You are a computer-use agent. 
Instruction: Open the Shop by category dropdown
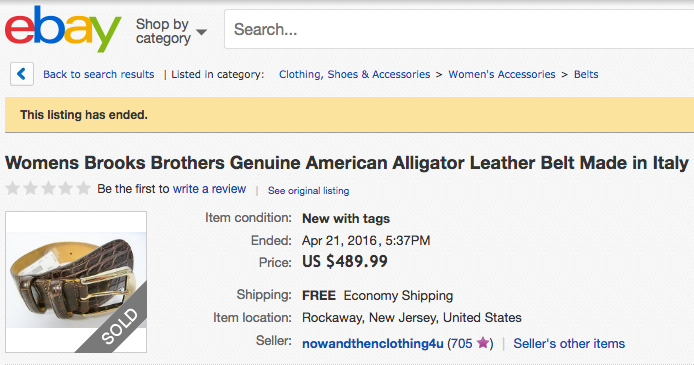tap(171, 31)
